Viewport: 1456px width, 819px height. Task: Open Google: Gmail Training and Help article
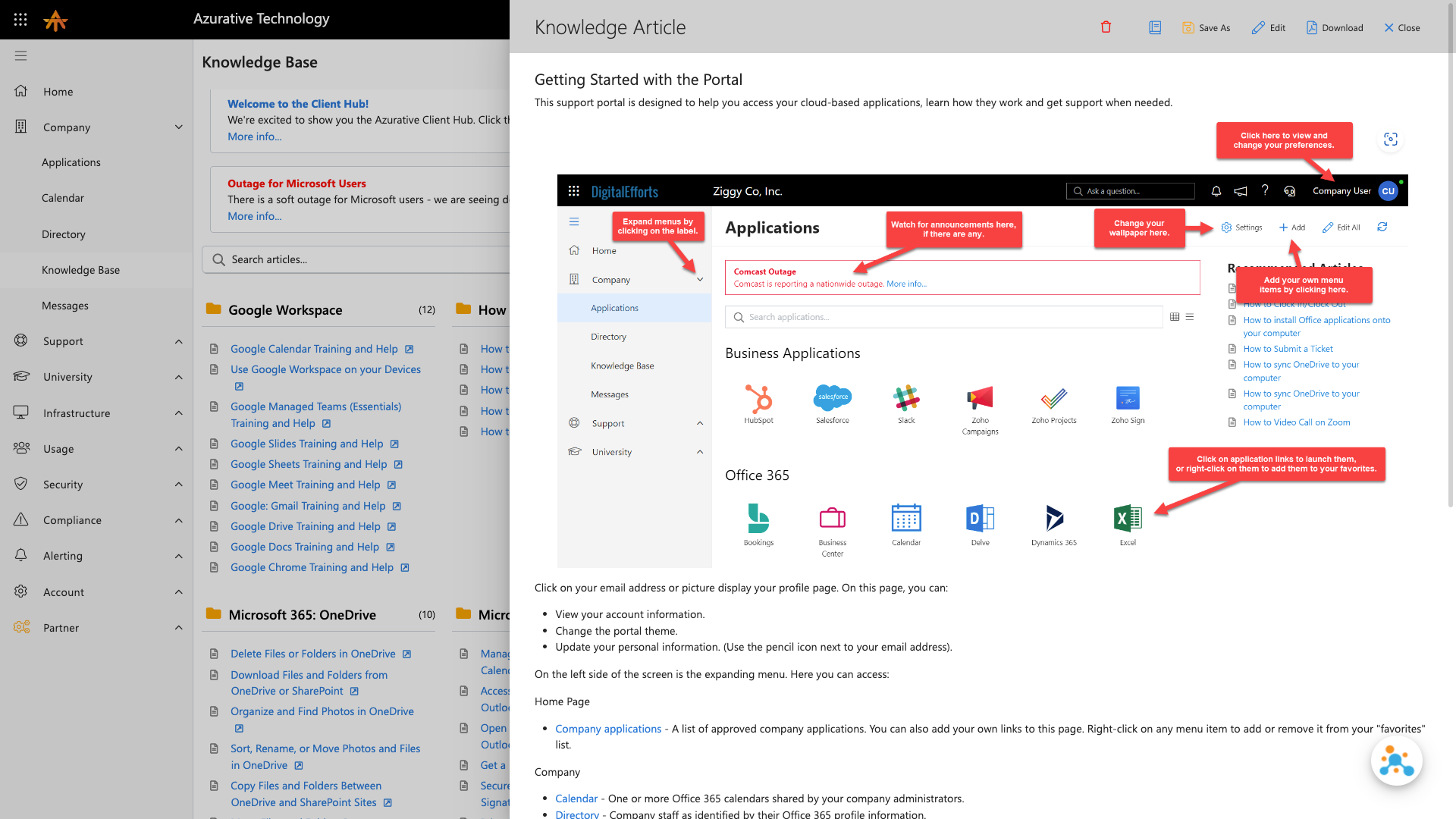click(308, 506)
